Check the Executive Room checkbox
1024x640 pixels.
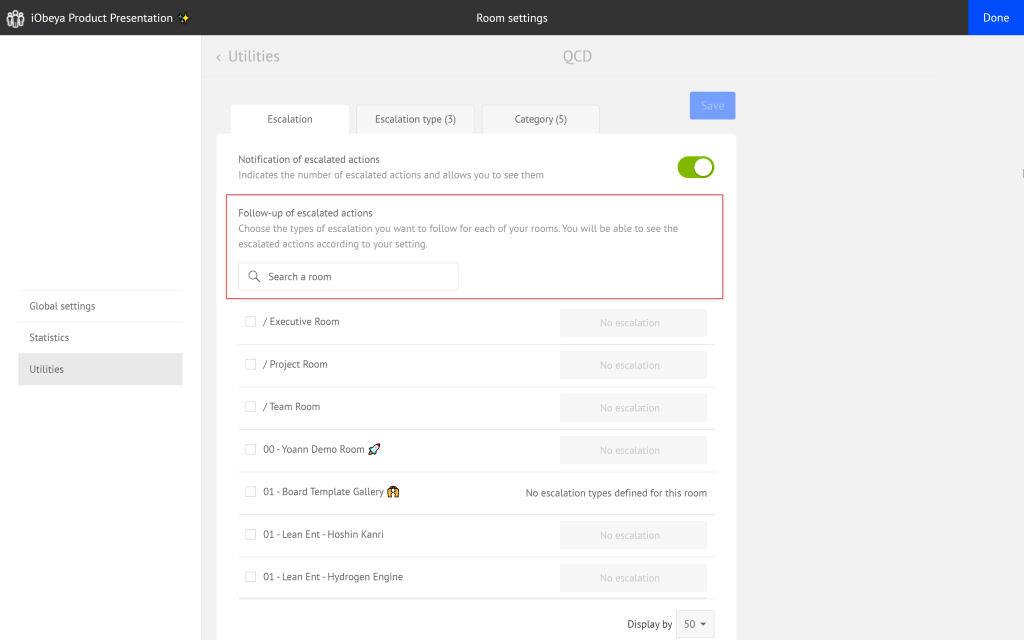pyautogui.click(x=250, y=321)
